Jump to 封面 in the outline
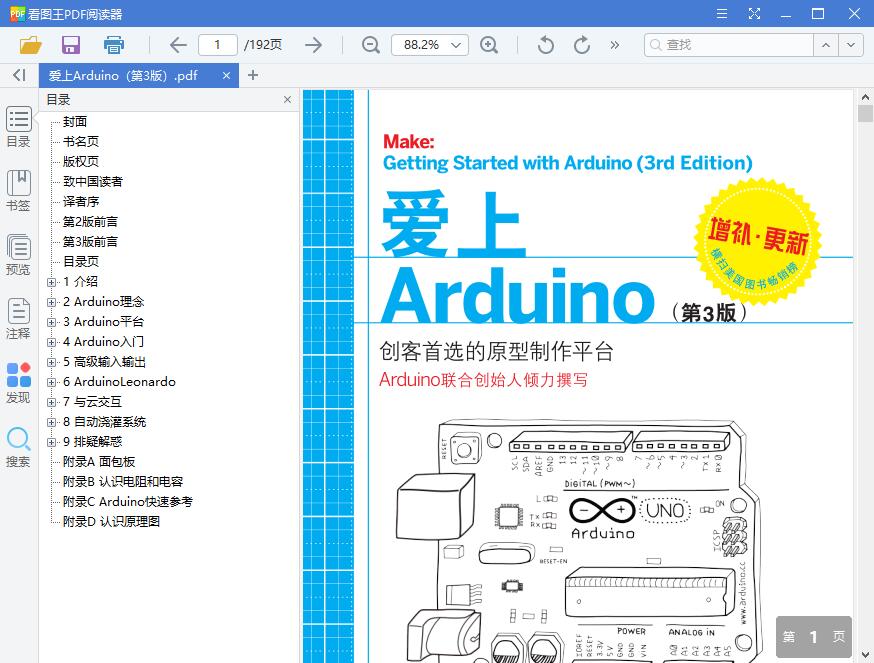The width and height of the screenshot is (874, 663). pos(75,121)
